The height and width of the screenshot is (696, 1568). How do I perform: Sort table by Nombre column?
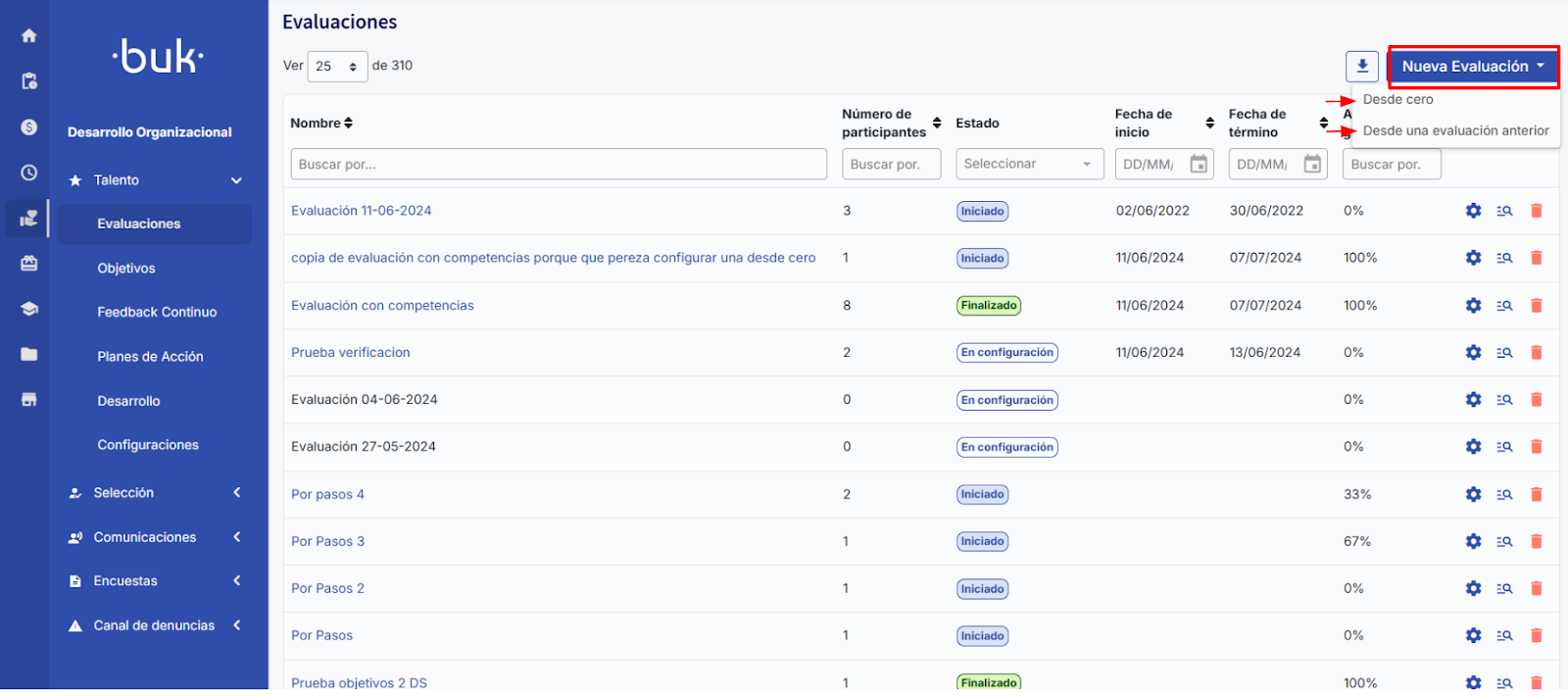click(348, 124)
